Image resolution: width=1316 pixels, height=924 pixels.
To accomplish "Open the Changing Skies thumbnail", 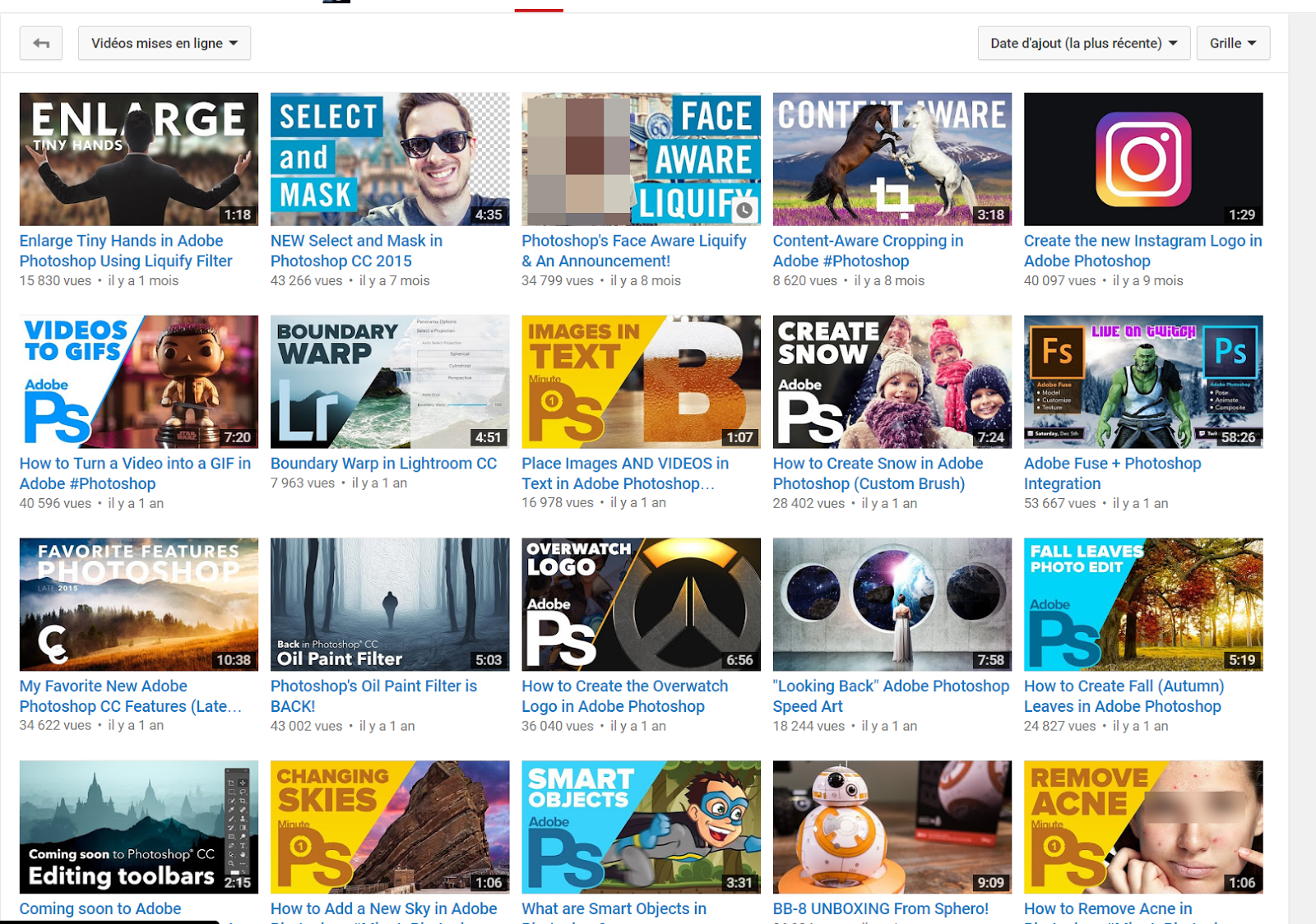I will (390, 827).
